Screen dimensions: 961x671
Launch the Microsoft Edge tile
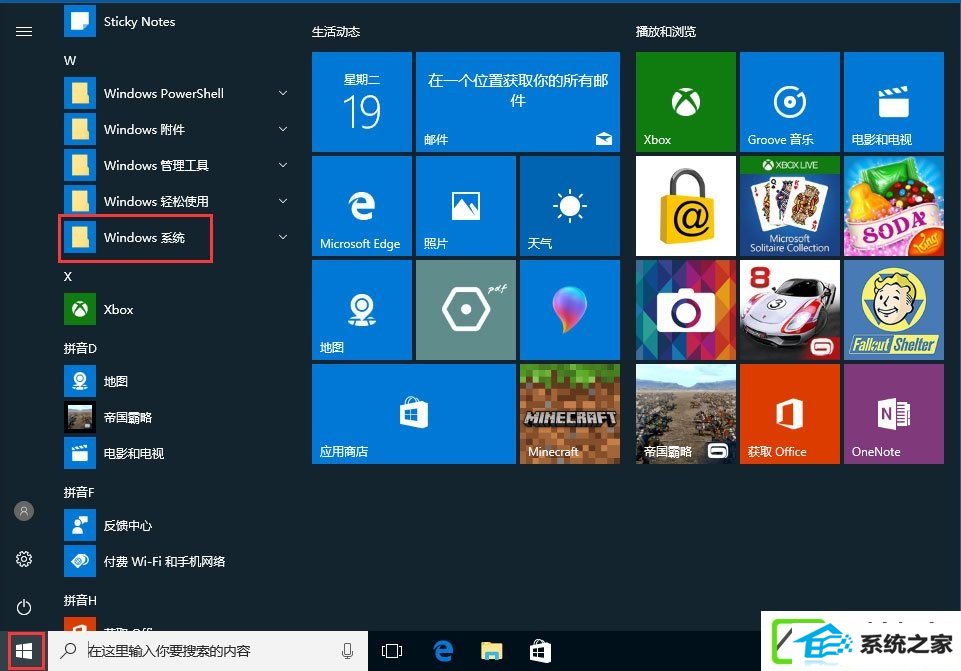(x=362, y=206)
